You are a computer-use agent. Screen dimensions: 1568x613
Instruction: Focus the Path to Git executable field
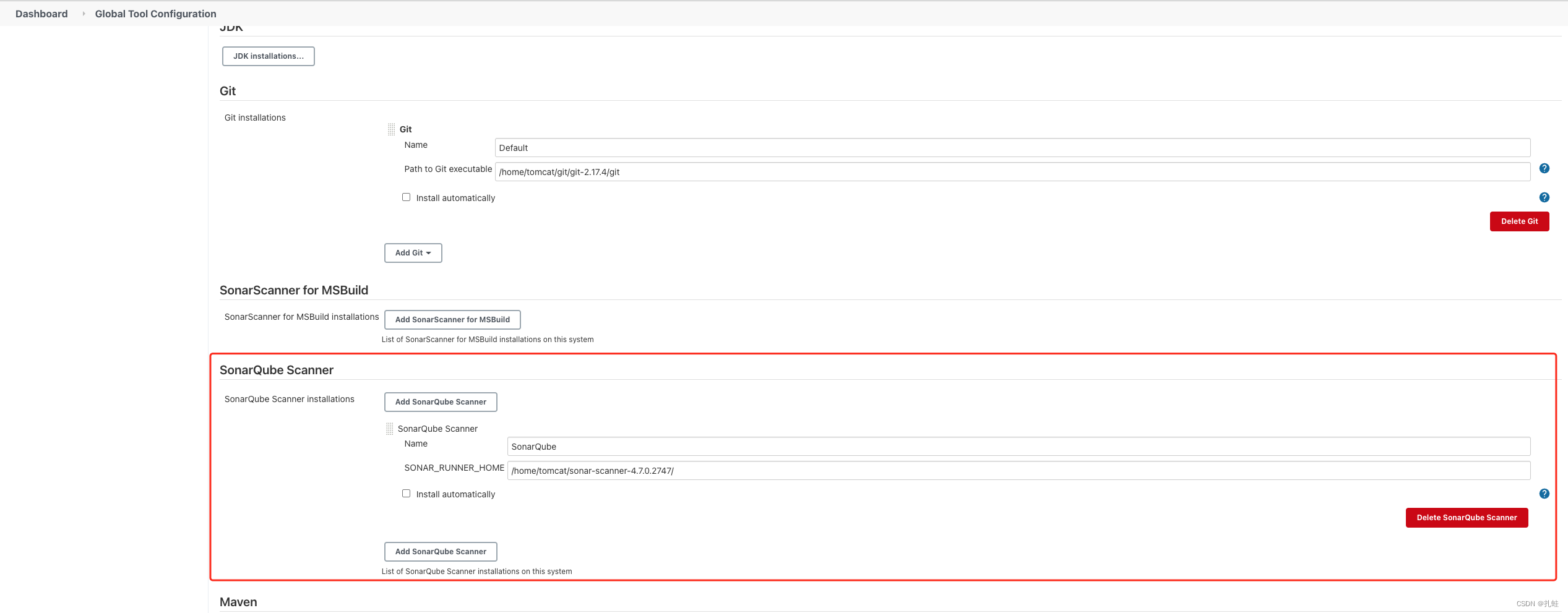click(x=1012, y=172)
